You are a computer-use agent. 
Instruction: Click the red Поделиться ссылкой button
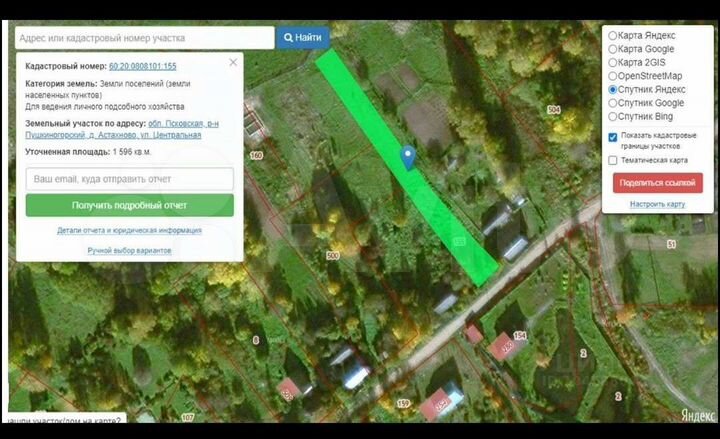(657, 183)
